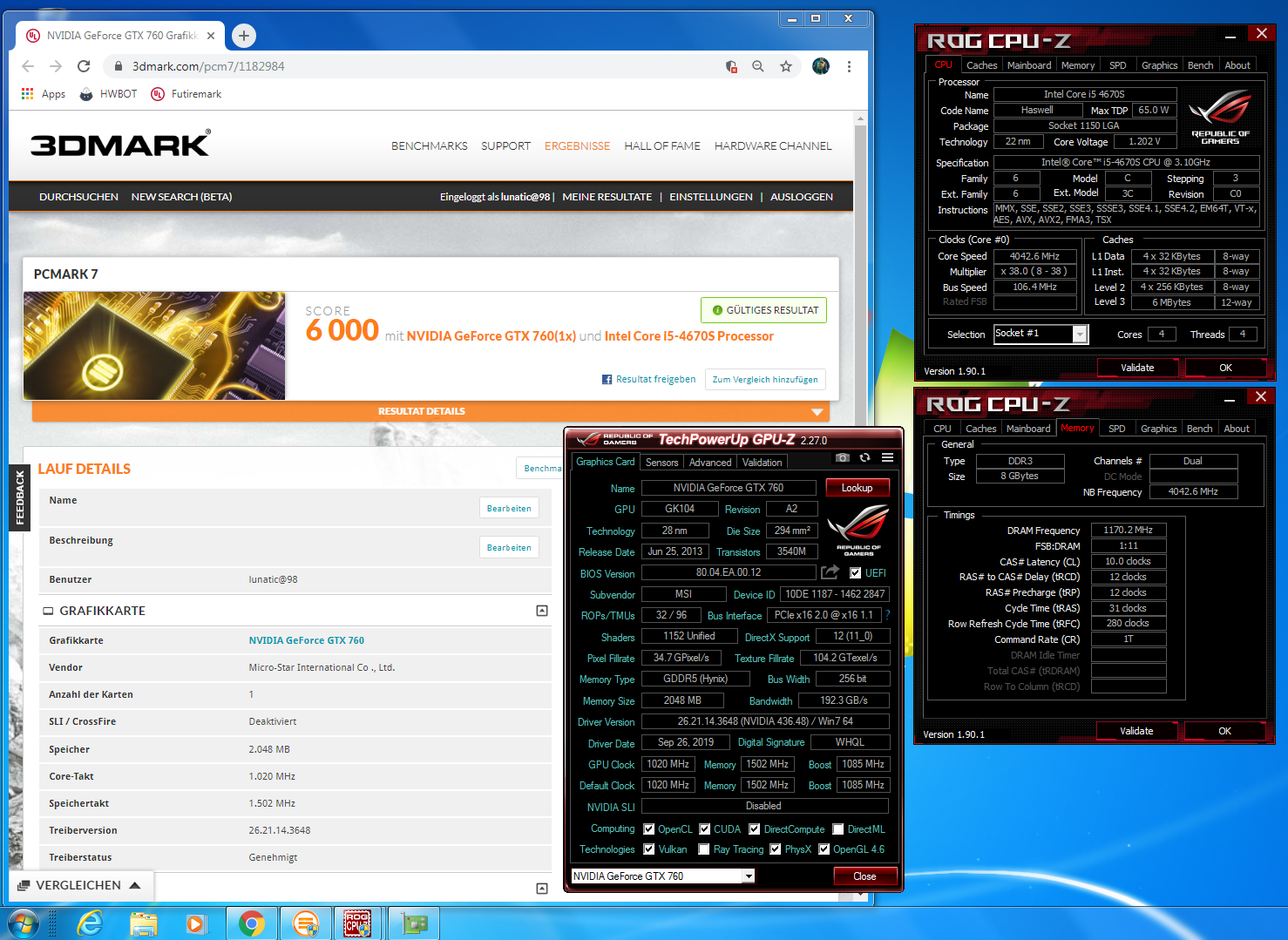
Task: Toggle the PhysX checkbox
Action: point(775,849)
